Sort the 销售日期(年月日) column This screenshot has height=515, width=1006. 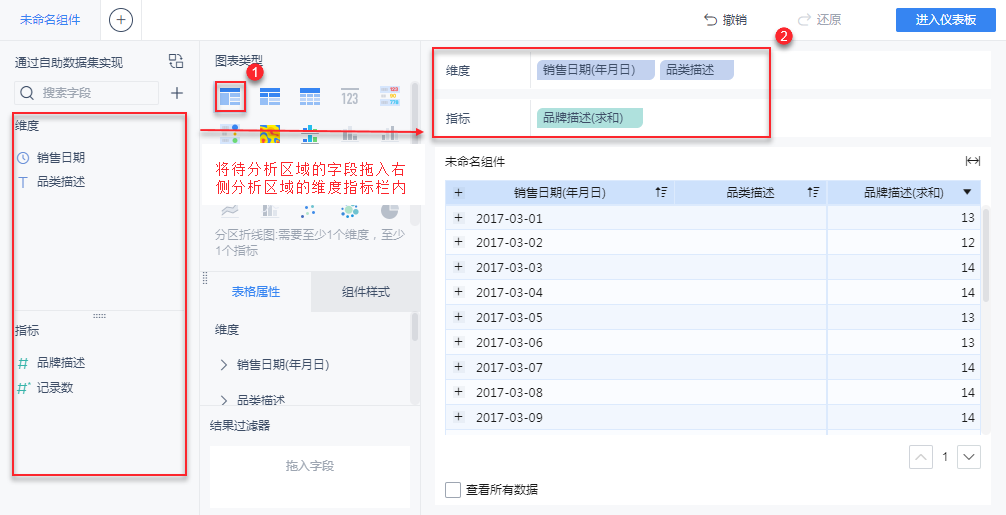[661, 193]
